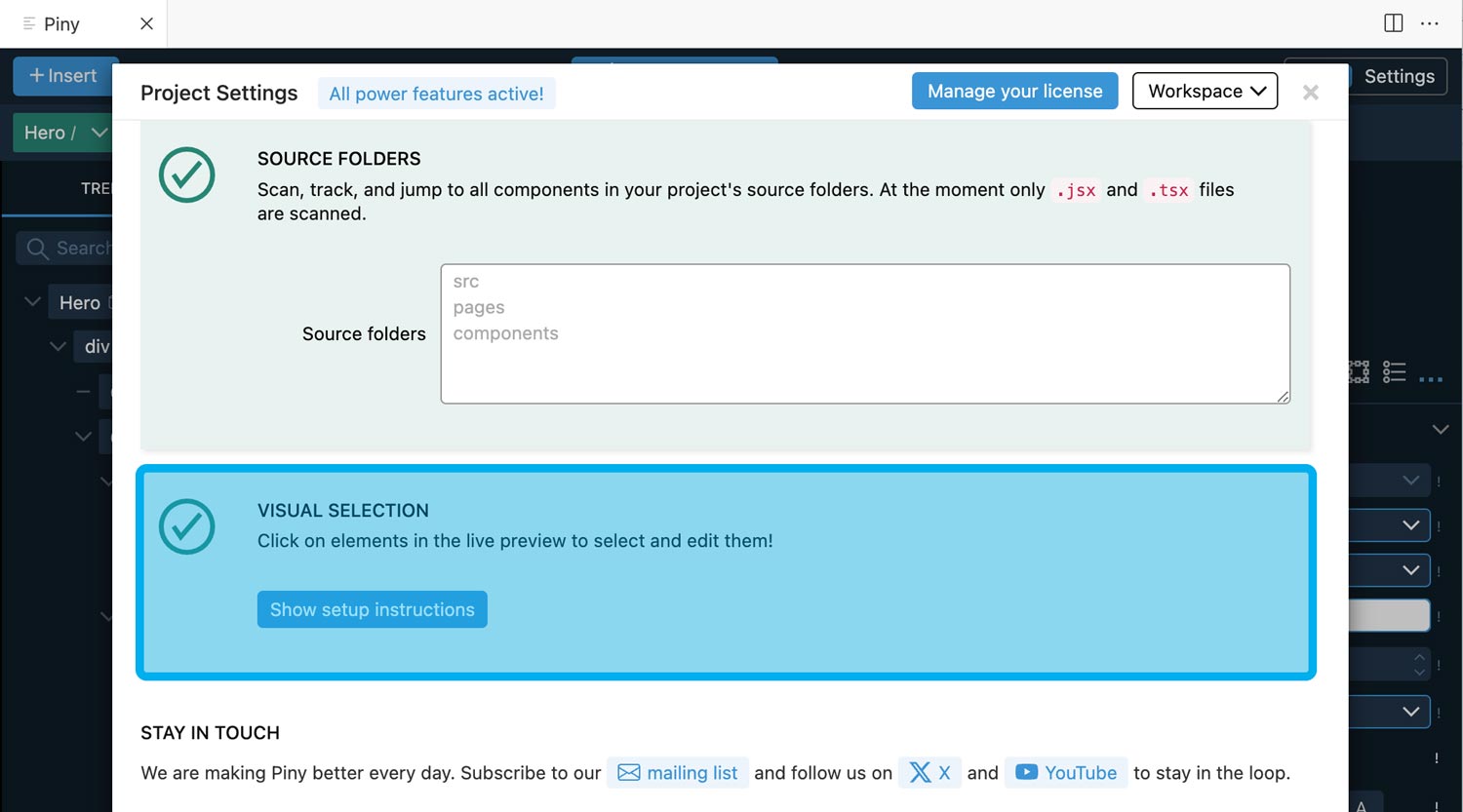
Task: Select the div tree item
Action: pyautogui.click(x=94, y=347)
